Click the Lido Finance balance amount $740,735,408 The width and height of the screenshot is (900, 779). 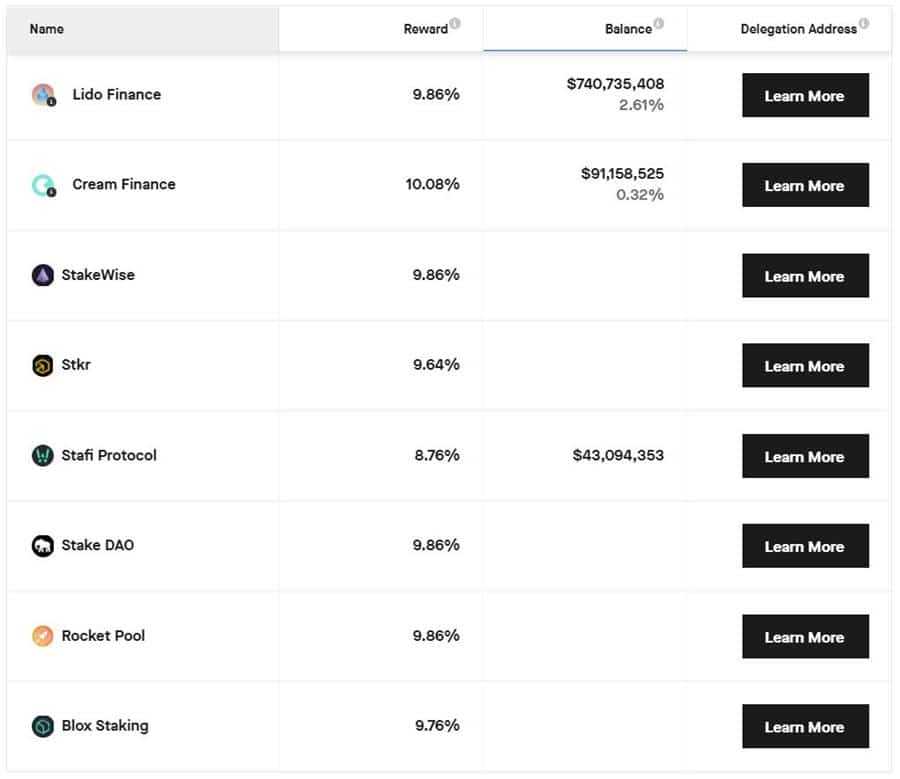tap(615, 84)
